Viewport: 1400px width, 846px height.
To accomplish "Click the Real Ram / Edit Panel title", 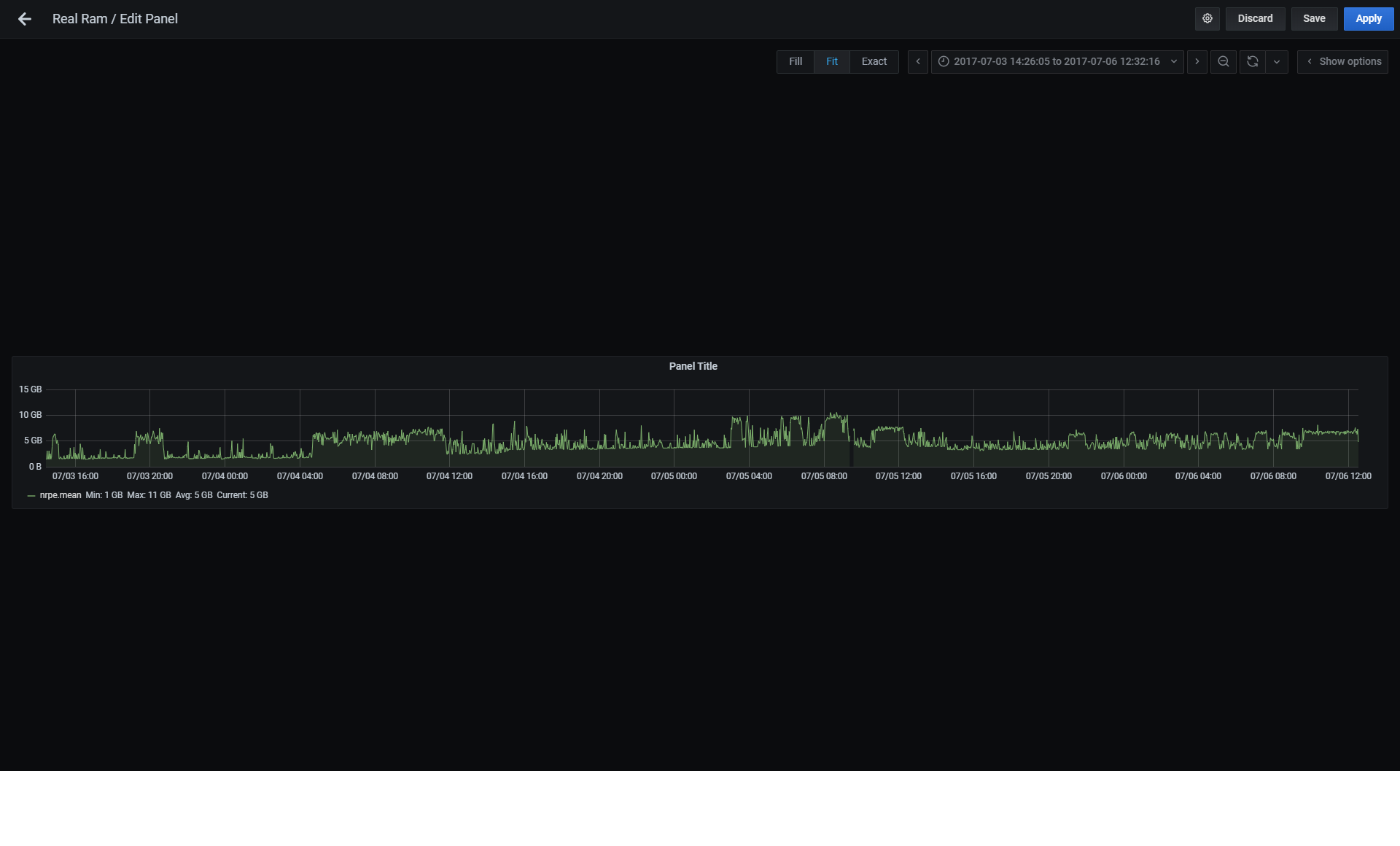I will pyautogui.click(x=114, y=19).
